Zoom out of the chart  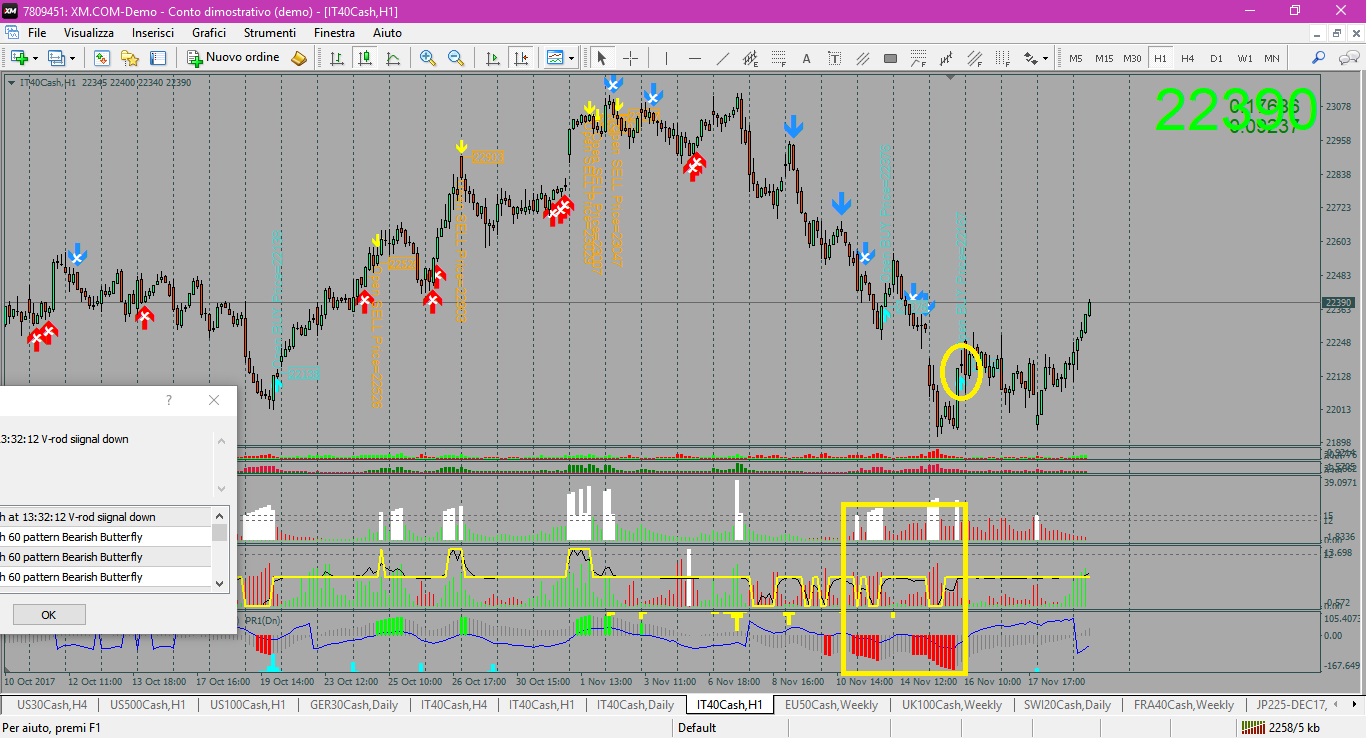point(456,58)
